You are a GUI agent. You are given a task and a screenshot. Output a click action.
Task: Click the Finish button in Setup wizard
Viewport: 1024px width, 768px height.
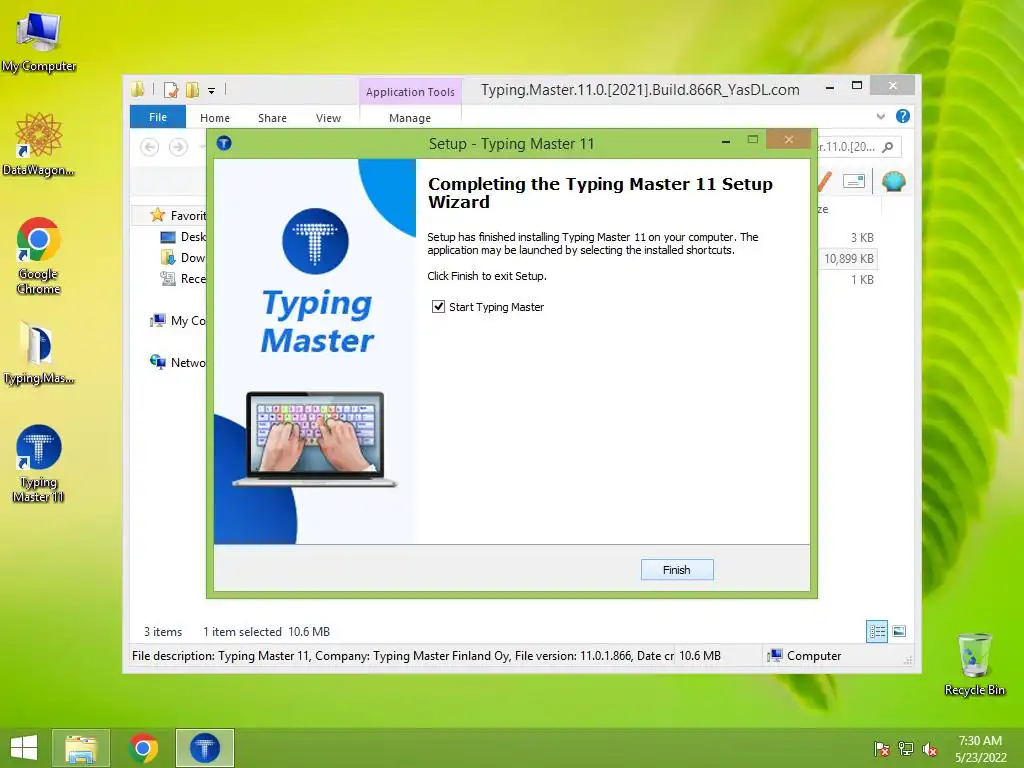[x=677, y=569]
